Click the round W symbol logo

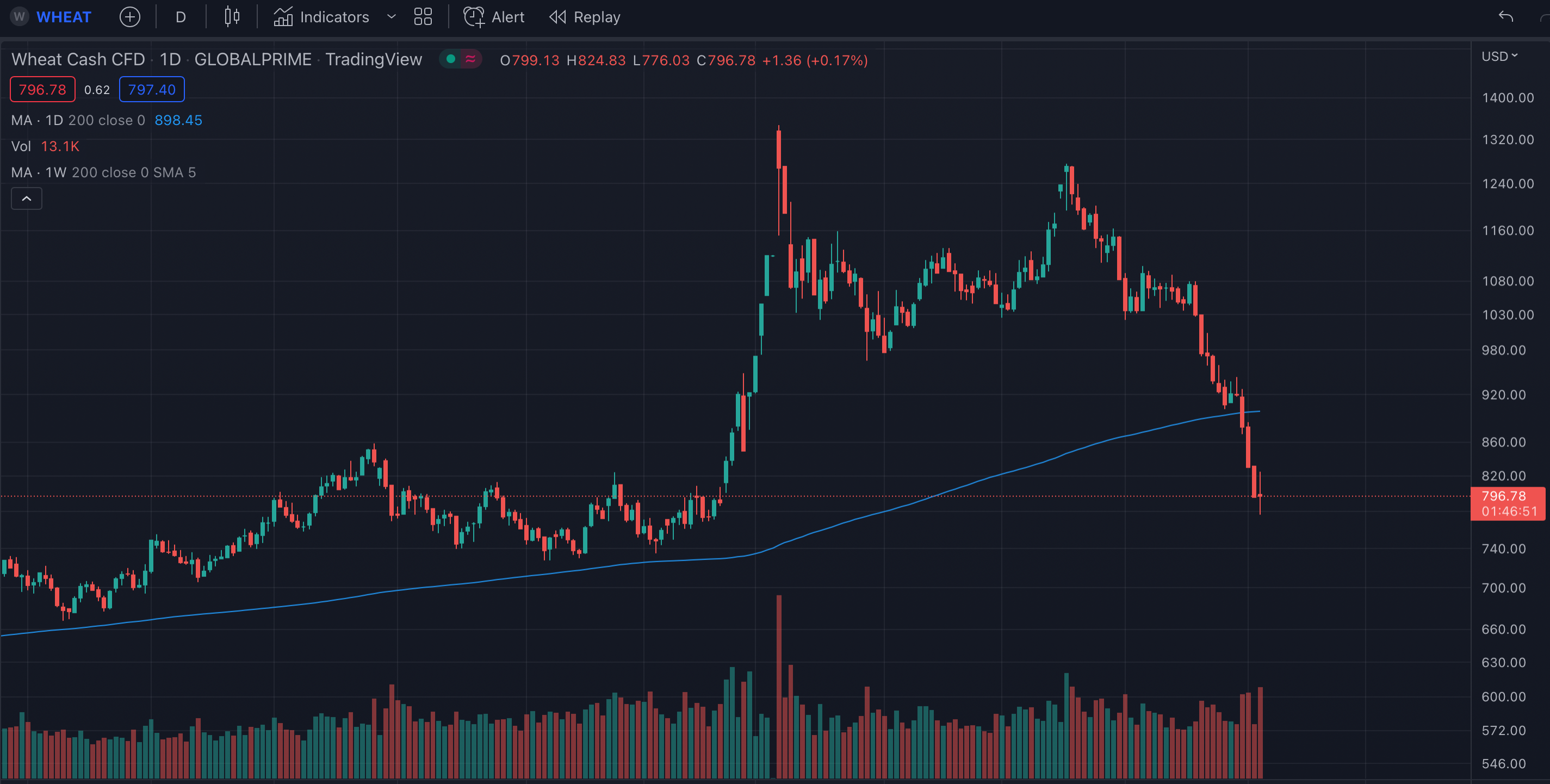[19, 17]
